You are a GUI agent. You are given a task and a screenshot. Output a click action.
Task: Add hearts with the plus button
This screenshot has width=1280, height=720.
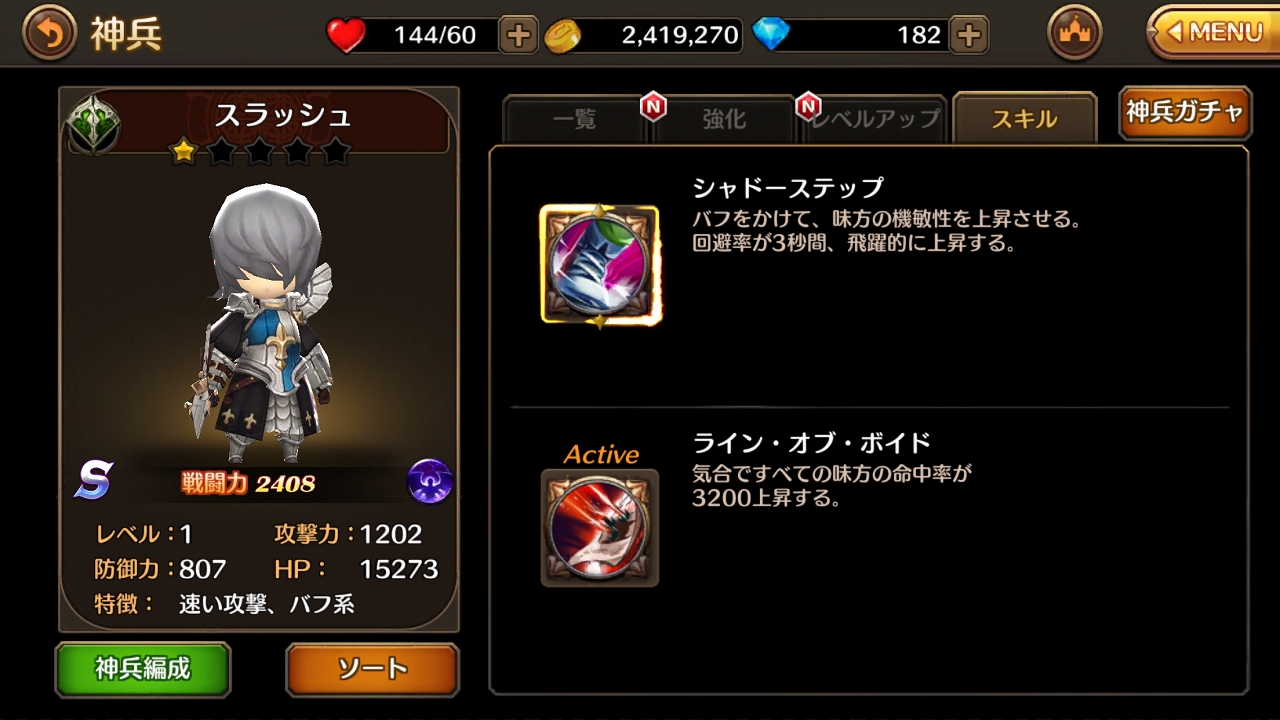click(518, 36)
